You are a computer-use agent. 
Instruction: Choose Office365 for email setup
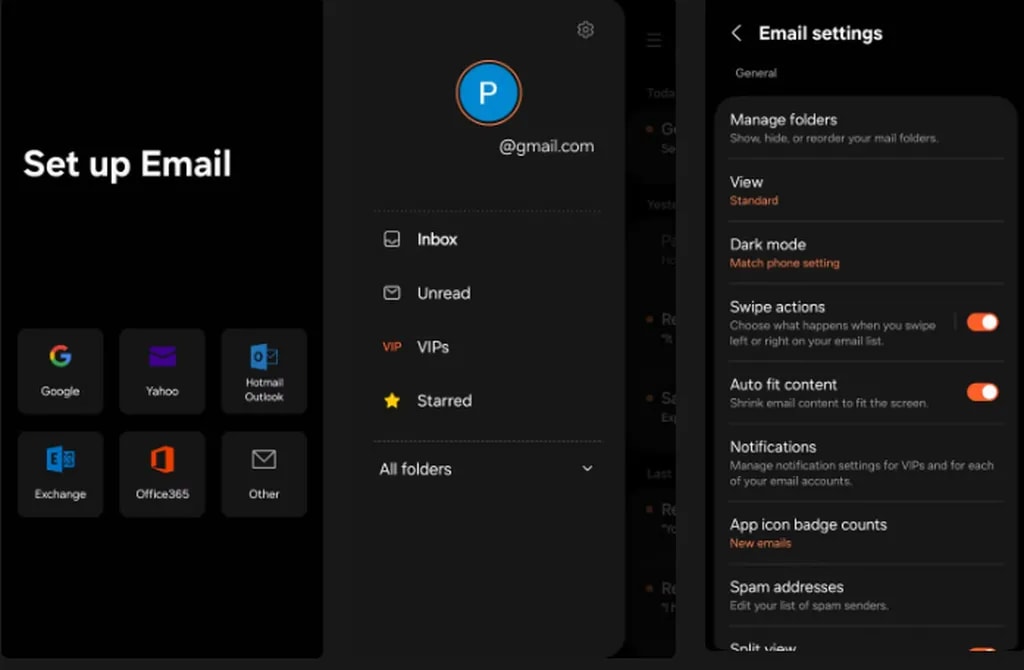click(x=162, y=473)
